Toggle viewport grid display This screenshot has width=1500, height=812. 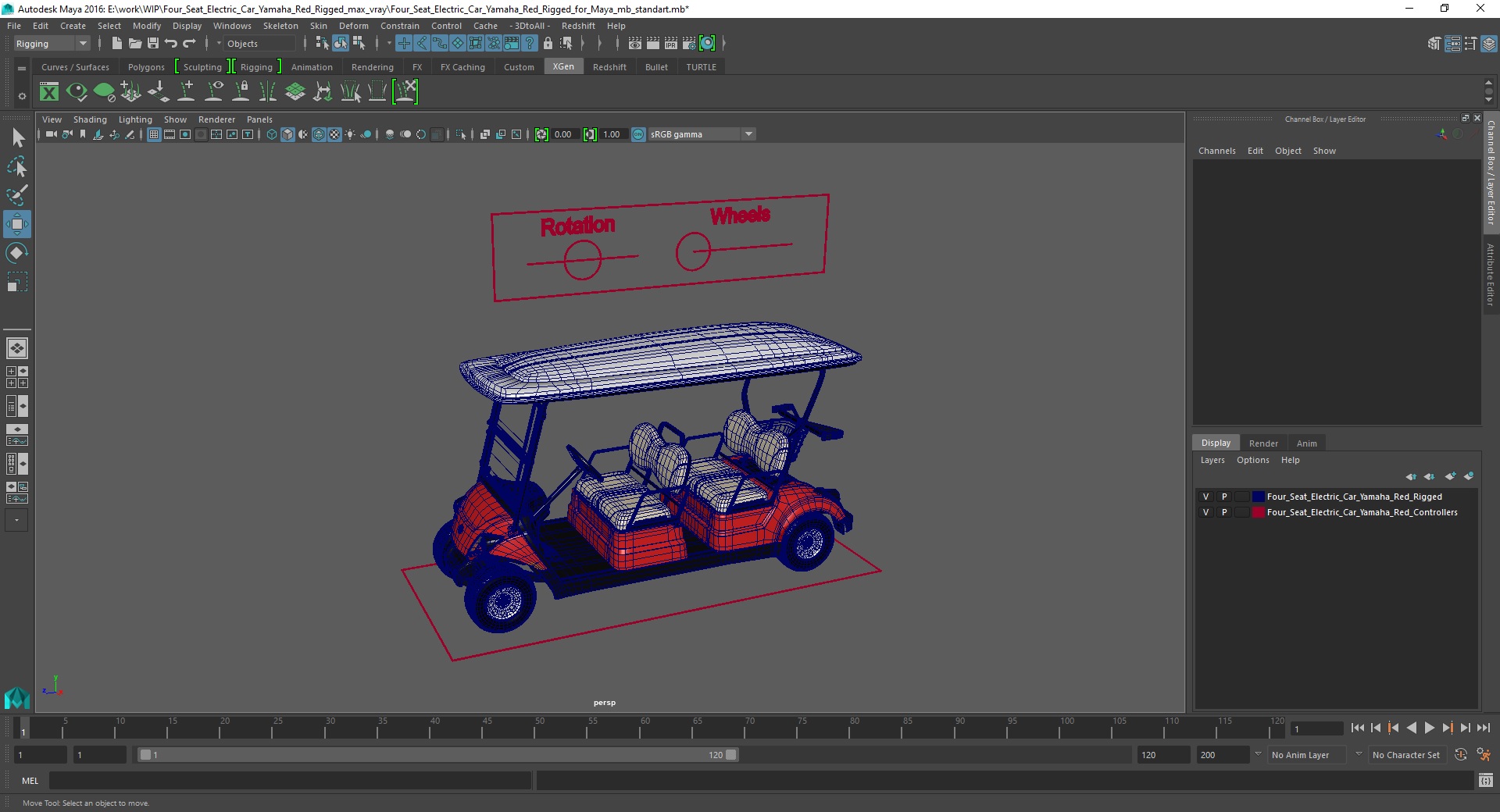[x=154, y=134]
